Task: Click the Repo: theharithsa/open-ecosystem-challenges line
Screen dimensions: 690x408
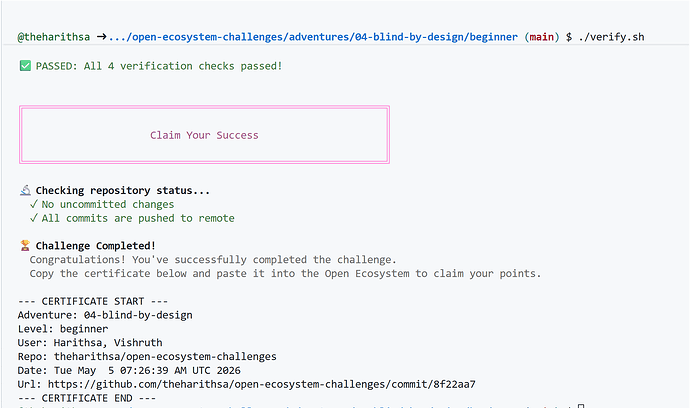Action: [x=147, y=357]
